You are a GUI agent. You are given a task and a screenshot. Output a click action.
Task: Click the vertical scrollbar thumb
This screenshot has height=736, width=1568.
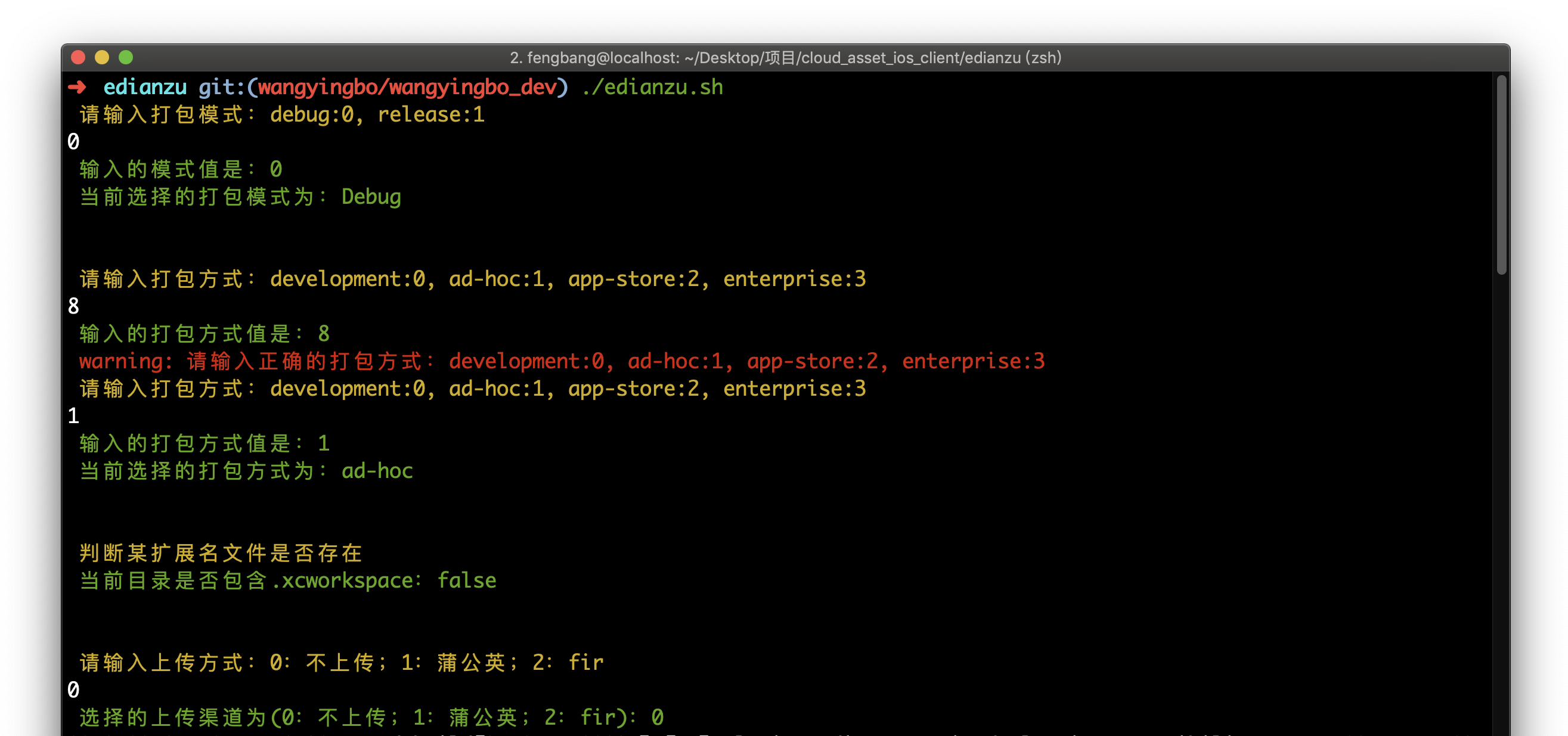[1501, 174]
